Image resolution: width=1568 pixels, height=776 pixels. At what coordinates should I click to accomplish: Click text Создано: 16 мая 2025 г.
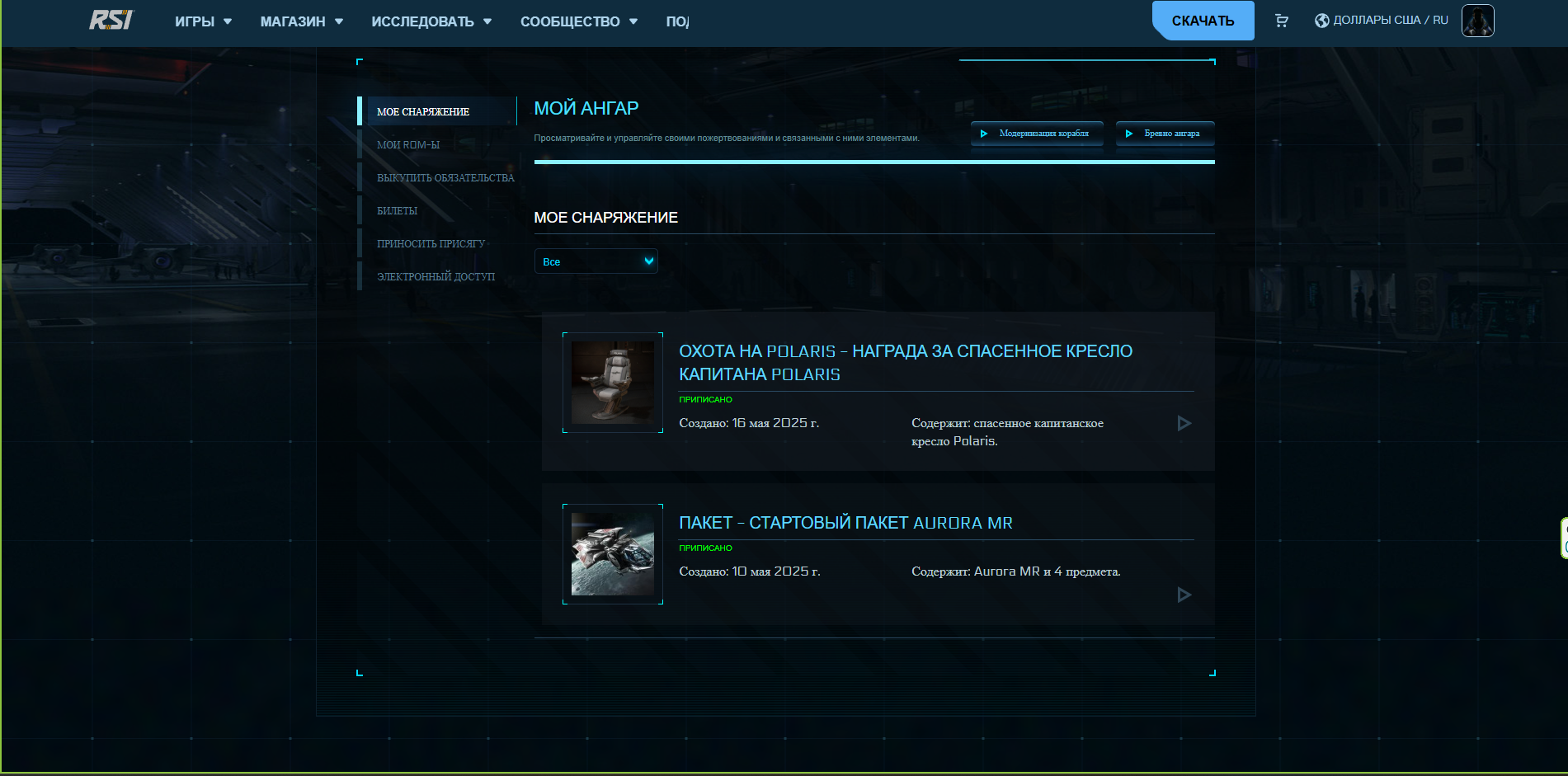[749, 423]
